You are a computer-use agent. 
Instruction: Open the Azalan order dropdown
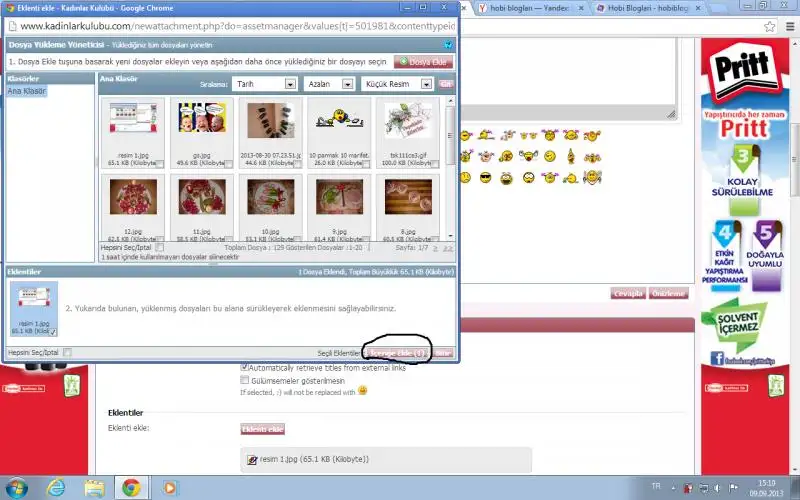[329, 84]
